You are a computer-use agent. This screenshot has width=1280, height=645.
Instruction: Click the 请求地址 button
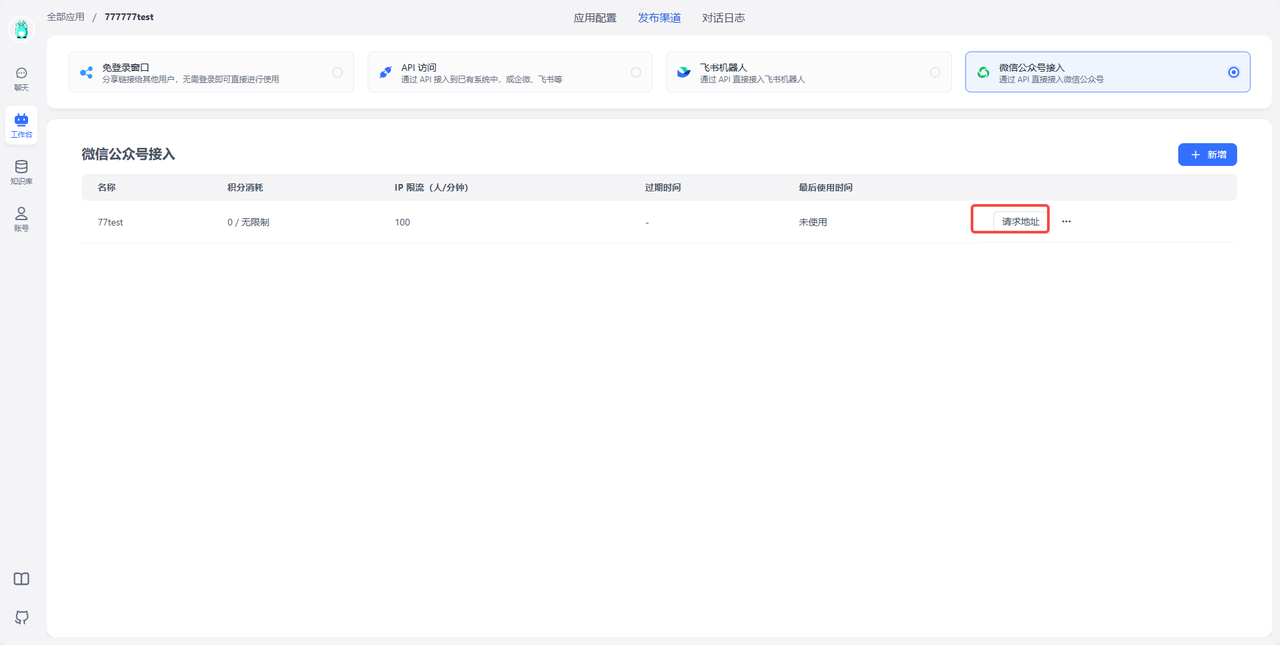(x=1020, y=222)
